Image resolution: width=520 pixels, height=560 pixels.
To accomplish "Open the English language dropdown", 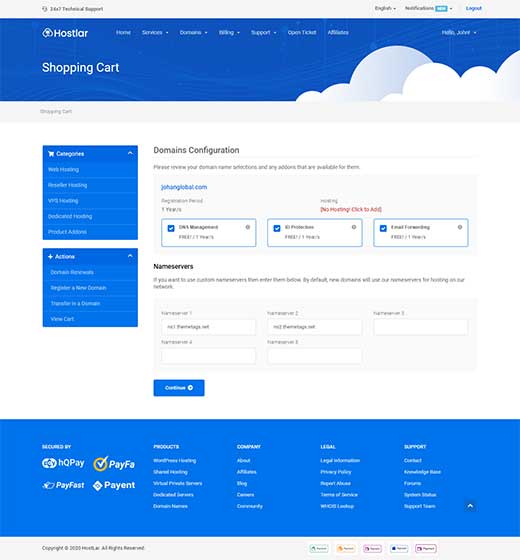I will click(x=385, y=8).
